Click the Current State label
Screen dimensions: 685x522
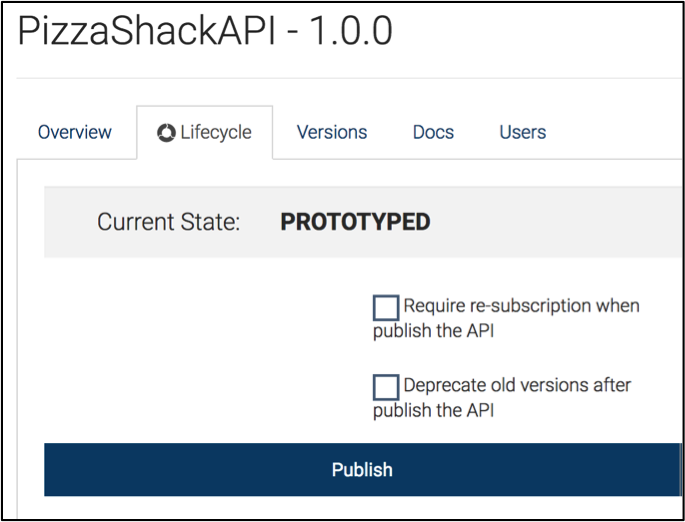tap(168, 222)
